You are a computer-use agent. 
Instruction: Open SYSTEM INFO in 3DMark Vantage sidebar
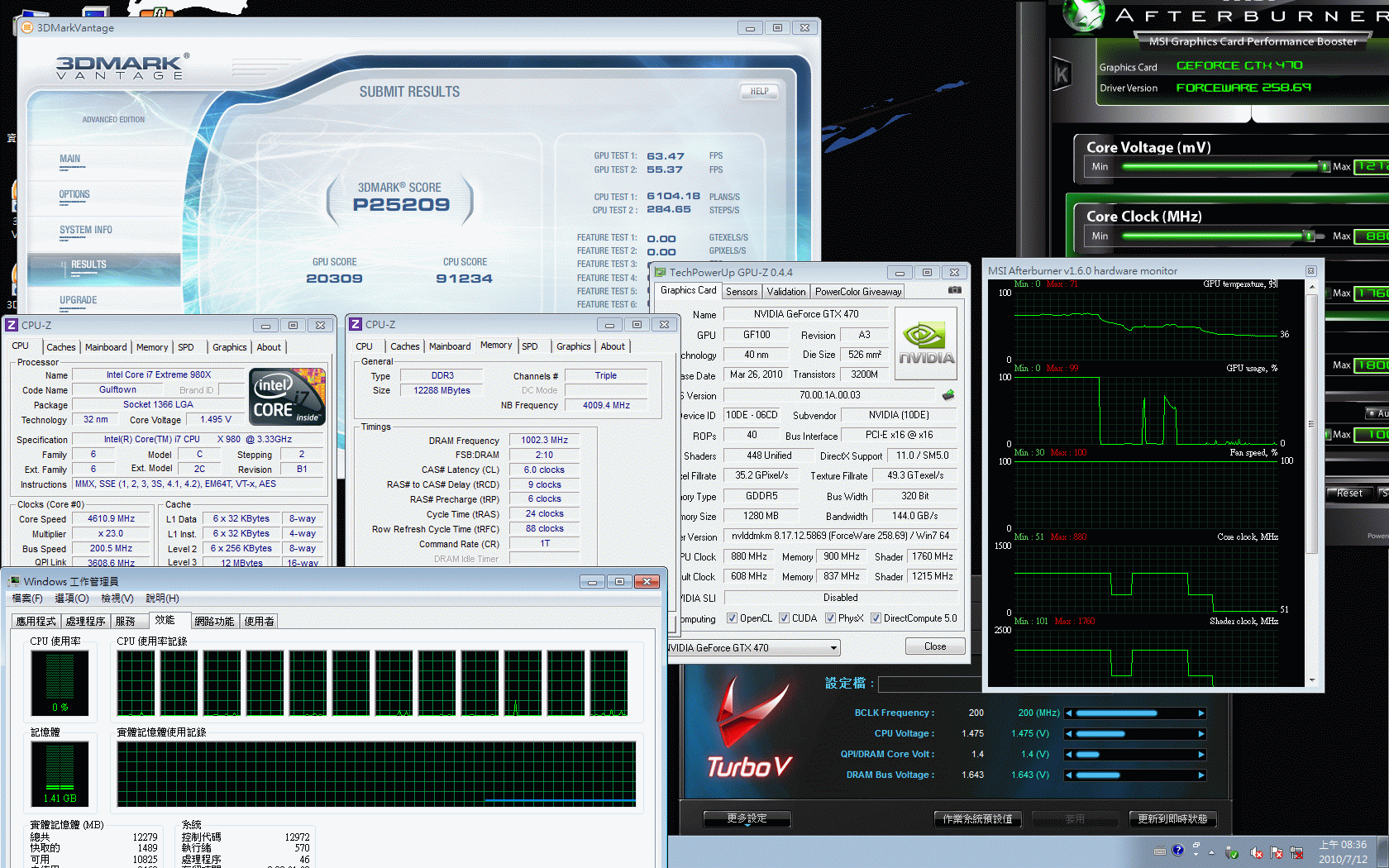tap(85, 231)
